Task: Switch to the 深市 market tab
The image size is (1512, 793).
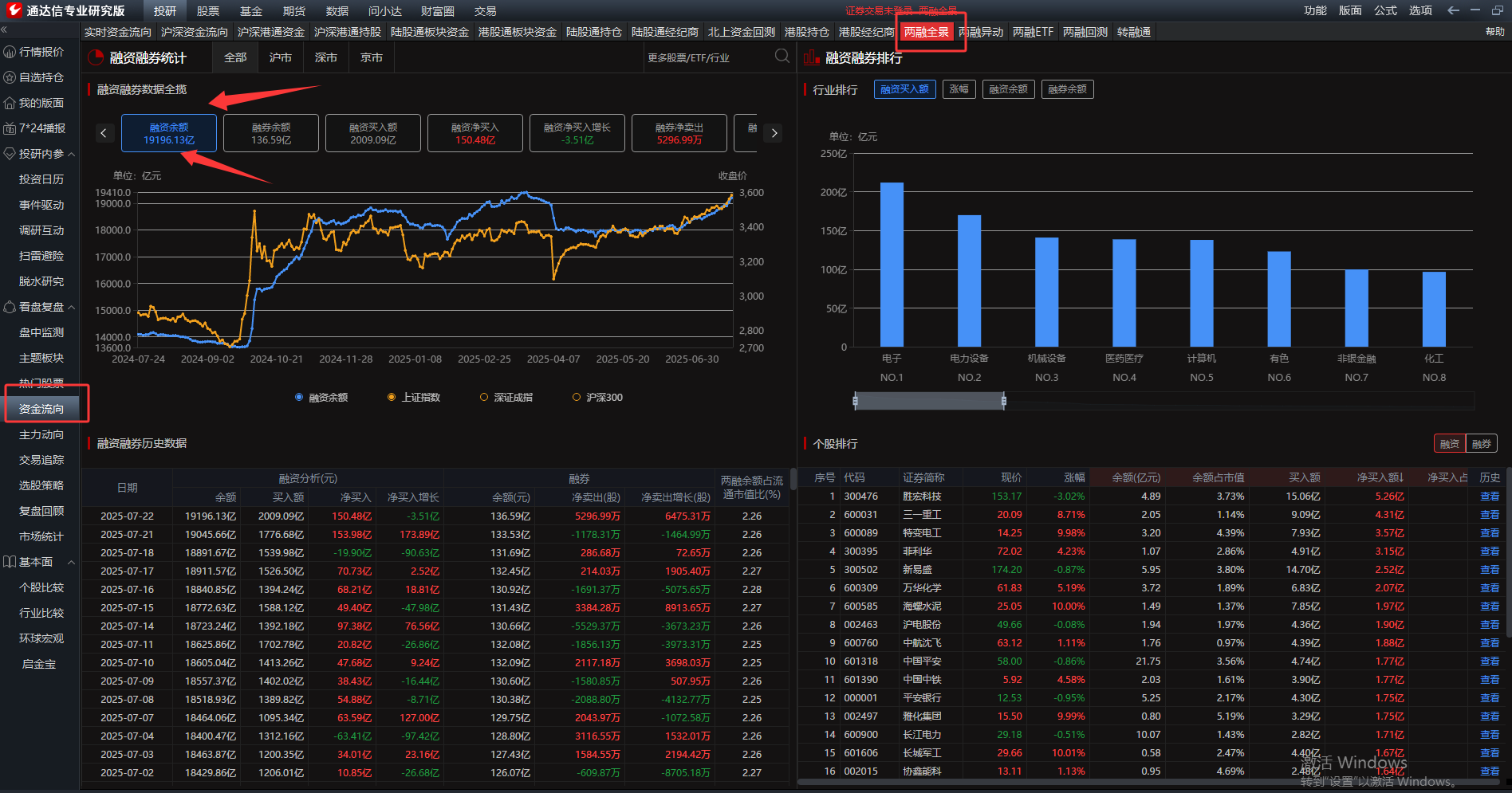Action: point(326,57)
